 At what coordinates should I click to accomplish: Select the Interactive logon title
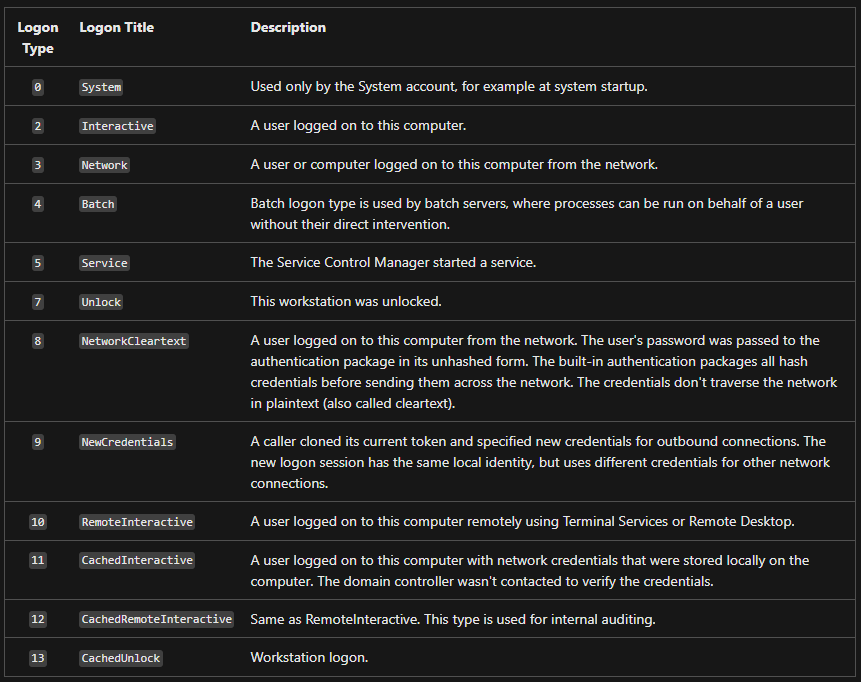click(118, 126)
